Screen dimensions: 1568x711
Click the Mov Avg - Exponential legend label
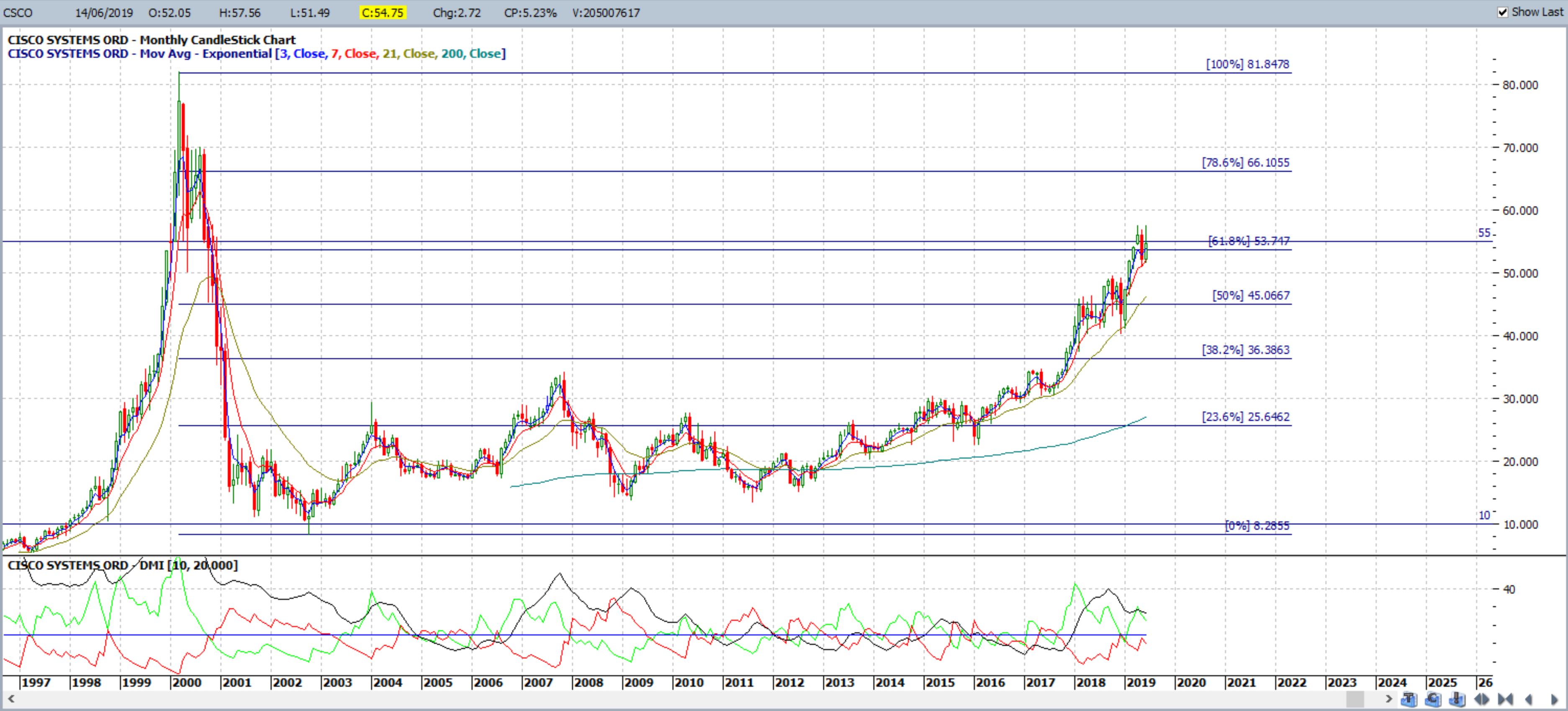206,54
